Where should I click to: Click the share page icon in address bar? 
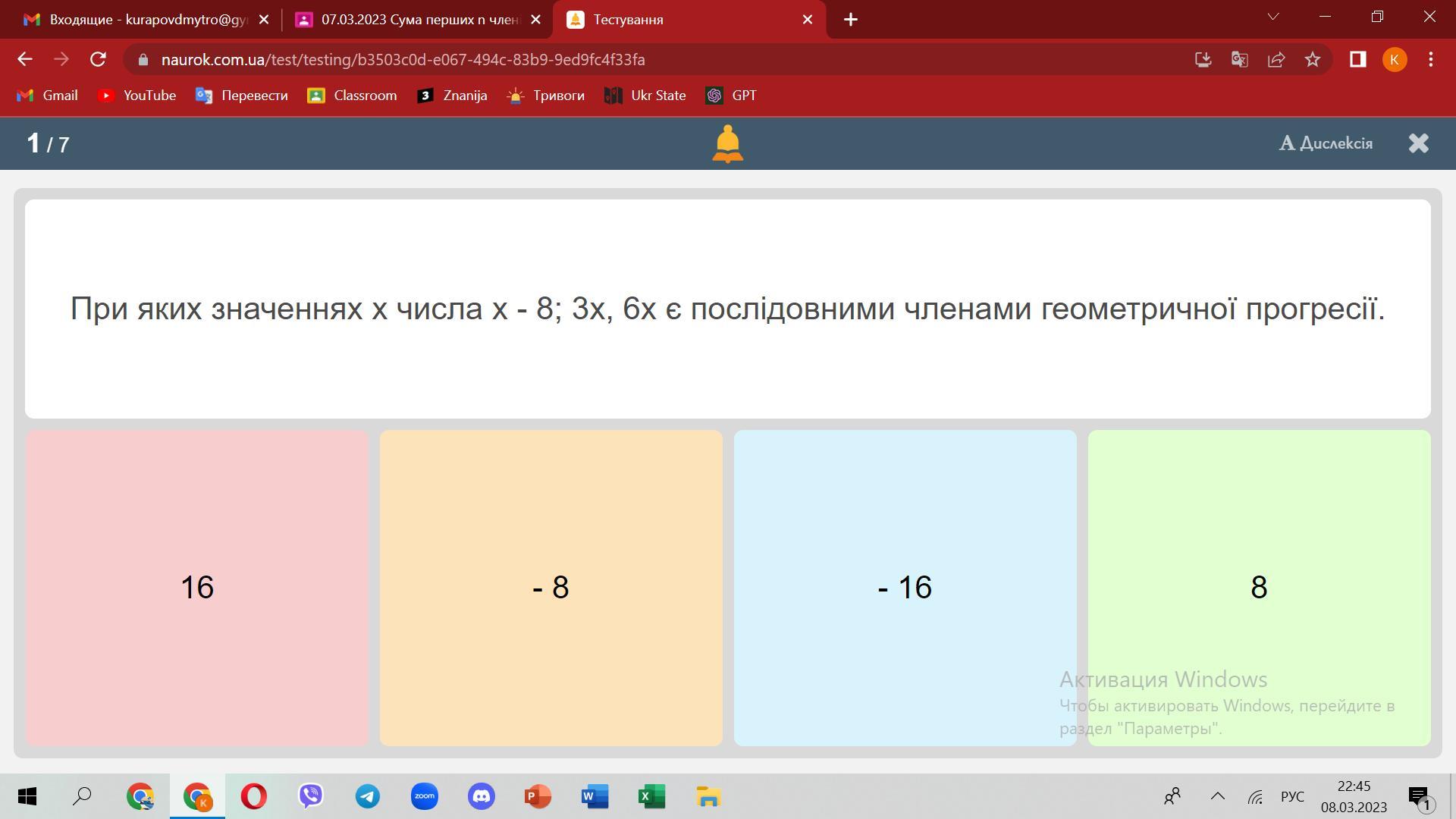click(1276, 59)
